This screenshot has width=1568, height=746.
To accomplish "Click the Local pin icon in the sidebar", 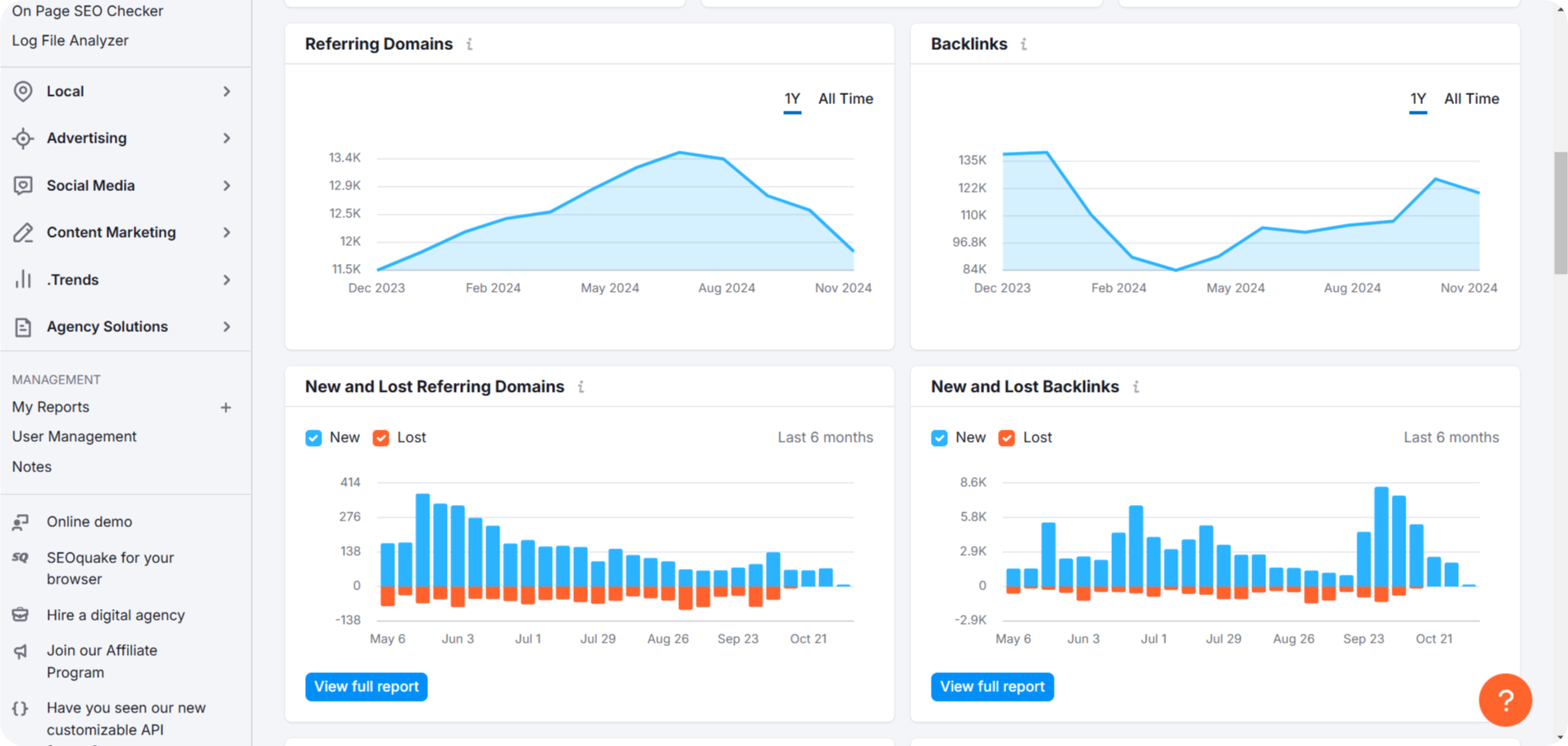I will coord(24,91).
